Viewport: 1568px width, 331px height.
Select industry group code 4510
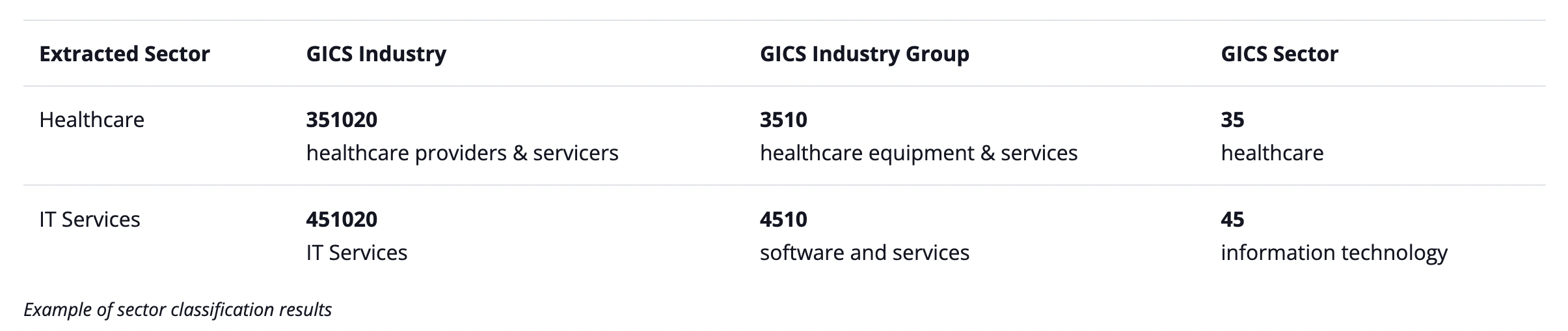(x=783, y=220)
